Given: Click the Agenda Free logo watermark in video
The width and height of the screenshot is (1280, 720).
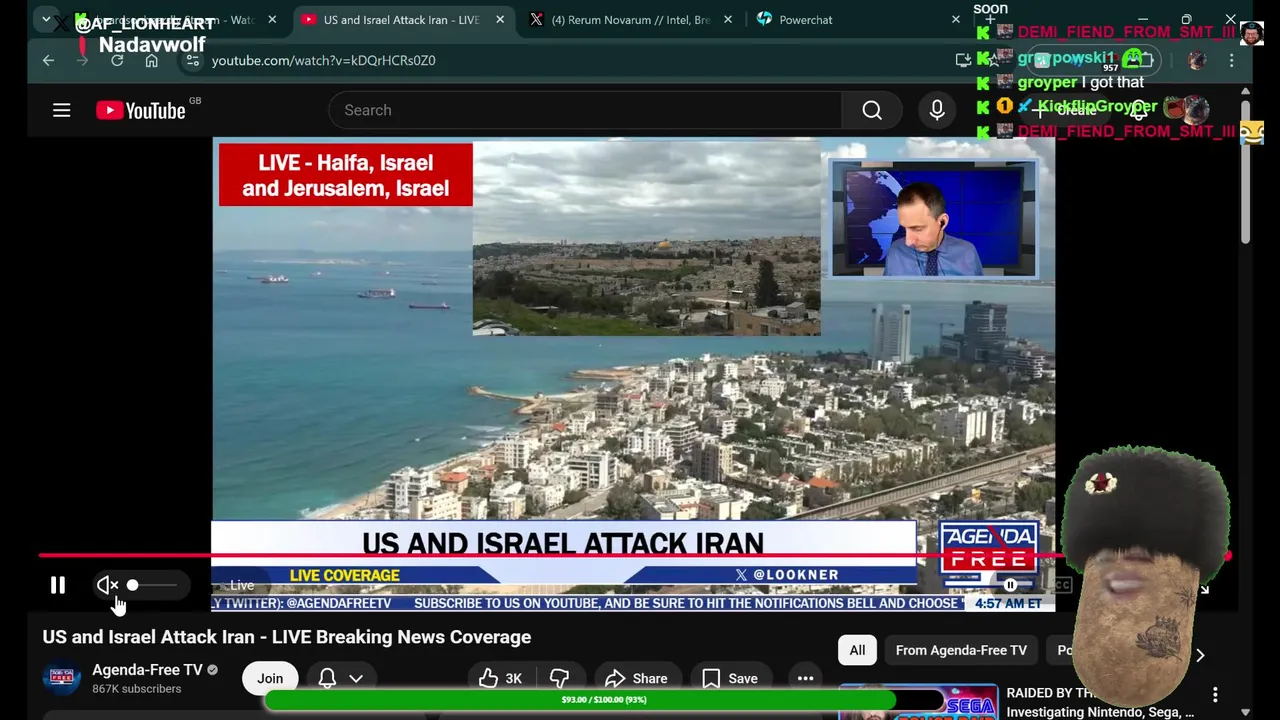Looking at the screenshot, I should pos(988,548).
